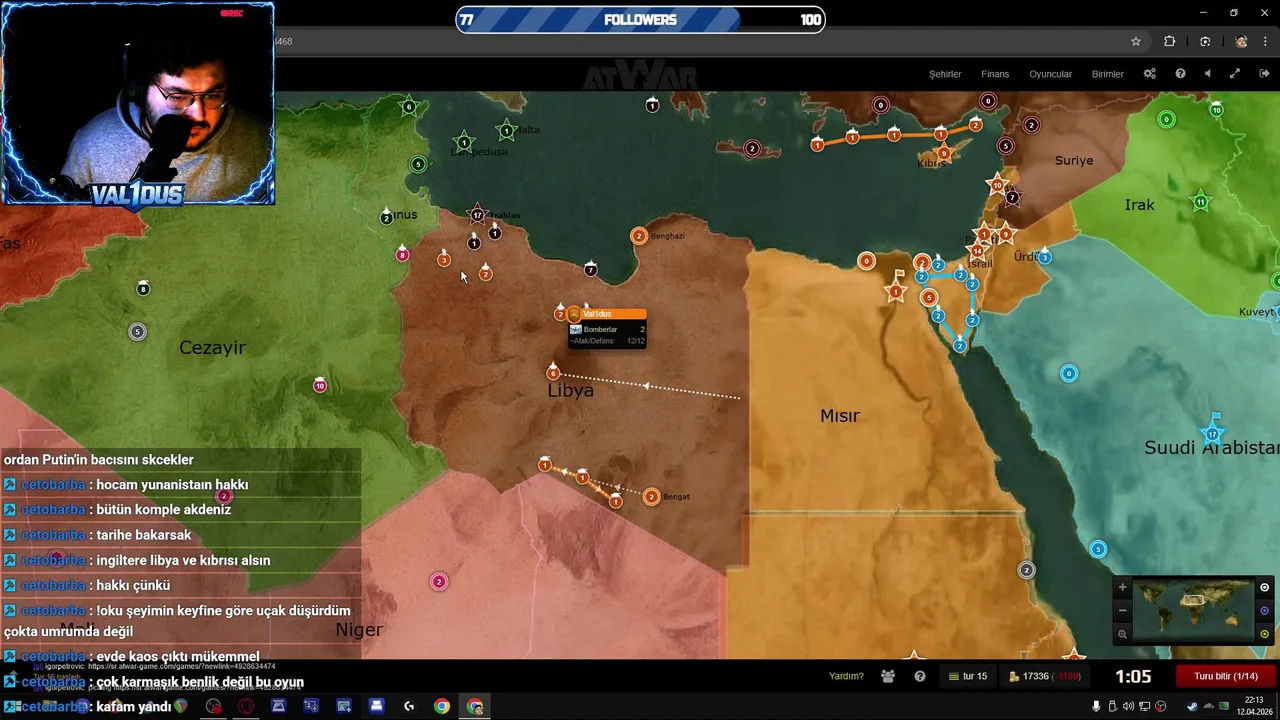Select the blue 0 city in Suudi Arabistan
This screenshot has width=1280, height=720.
point(1069,374)
